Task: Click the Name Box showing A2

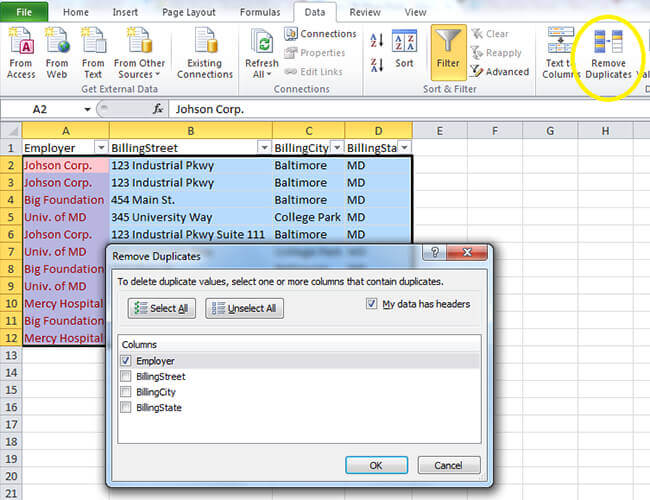Action: [x=40, y=109]
